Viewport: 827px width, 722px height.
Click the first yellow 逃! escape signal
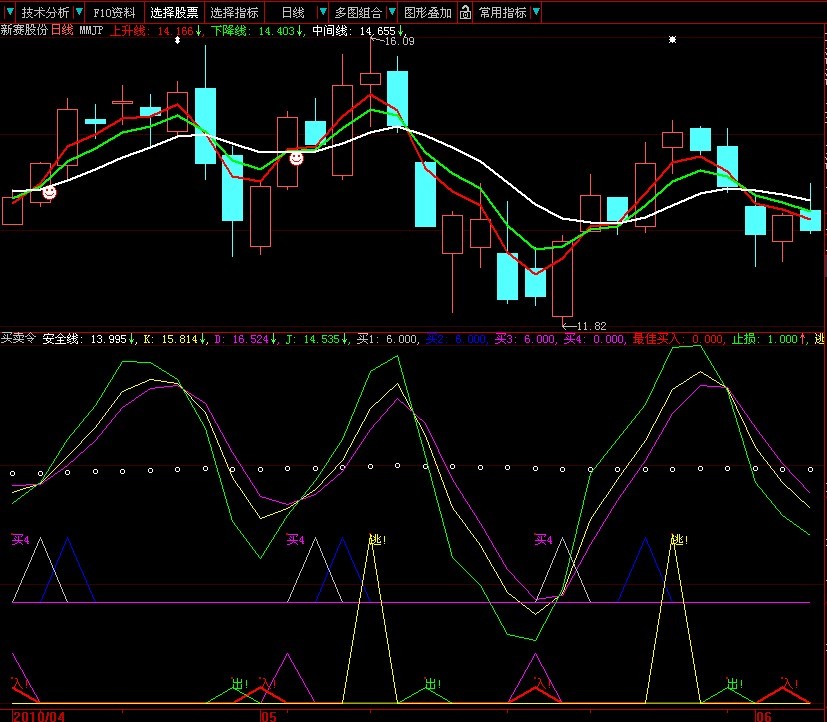click(376, 540)
